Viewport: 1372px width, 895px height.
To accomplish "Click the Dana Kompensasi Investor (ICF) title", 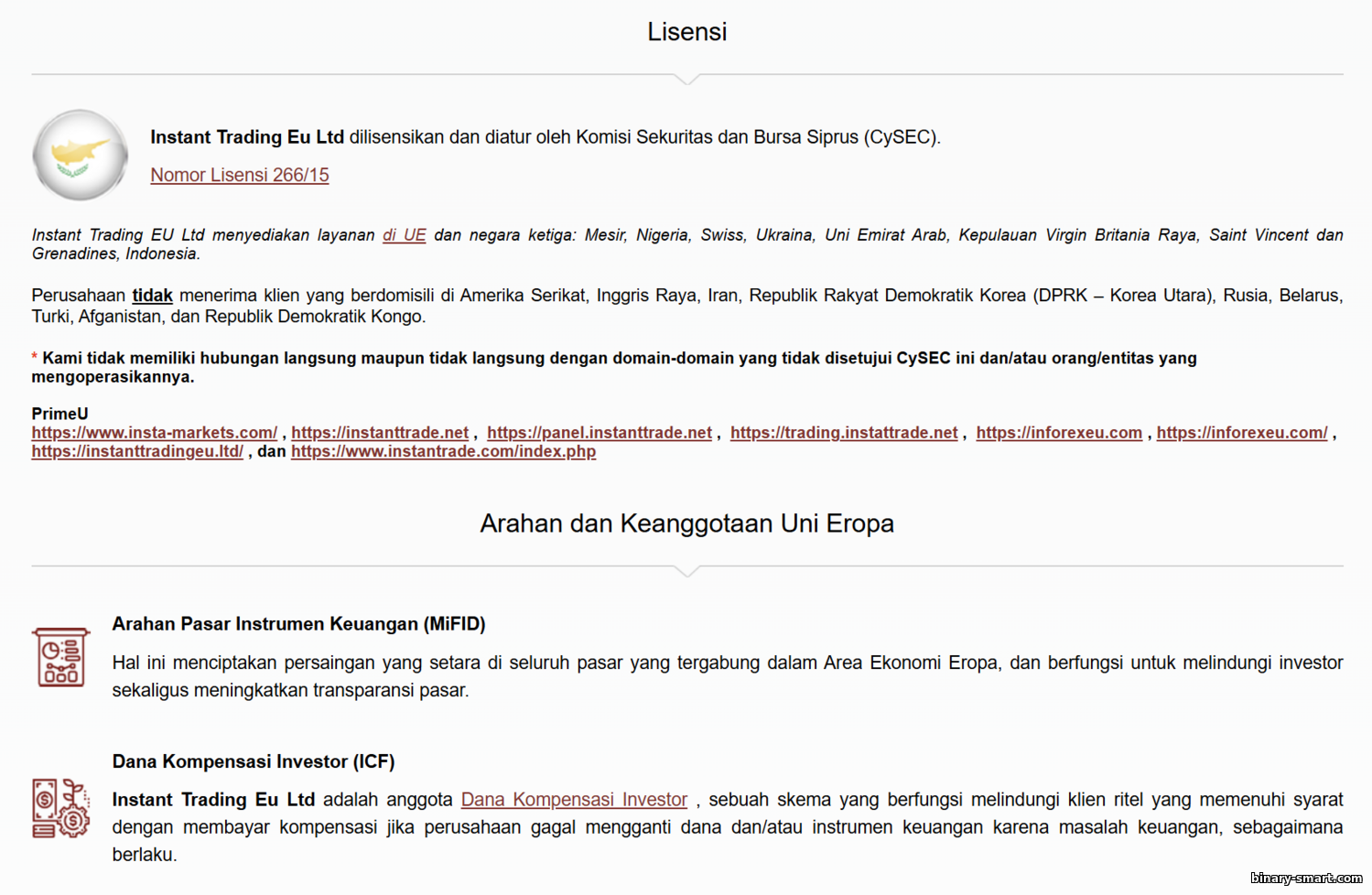I will (254, 761).
